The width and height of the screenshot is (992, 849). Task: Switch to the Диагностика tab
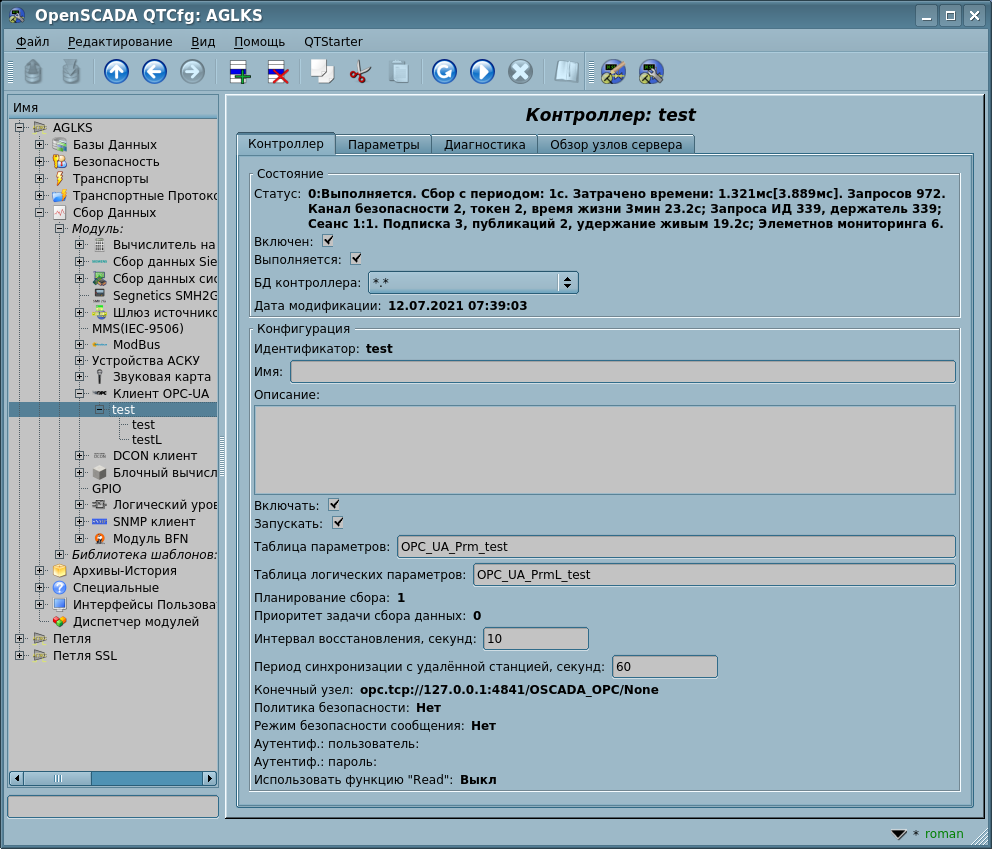[485, 144]
